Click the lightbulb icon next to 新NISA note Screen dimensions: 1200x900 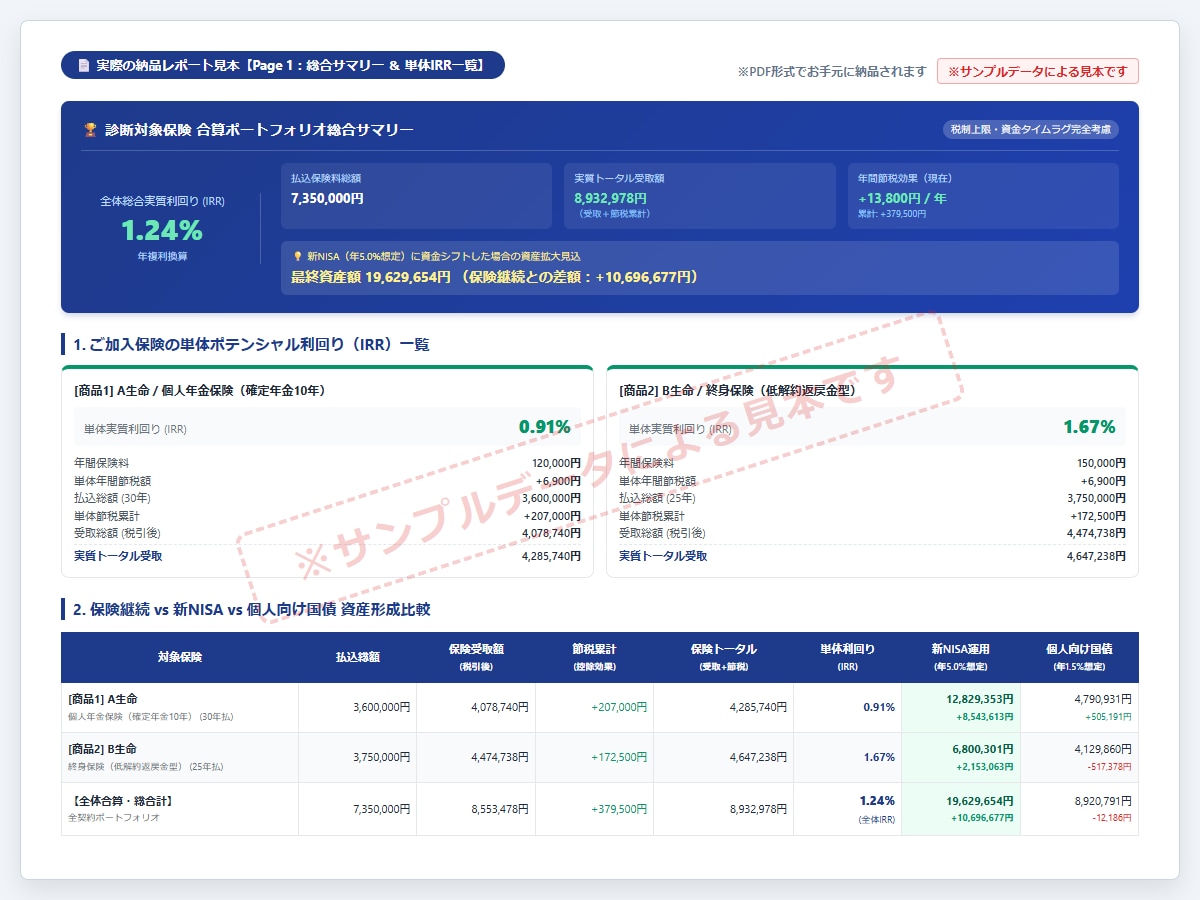(297, 257)
